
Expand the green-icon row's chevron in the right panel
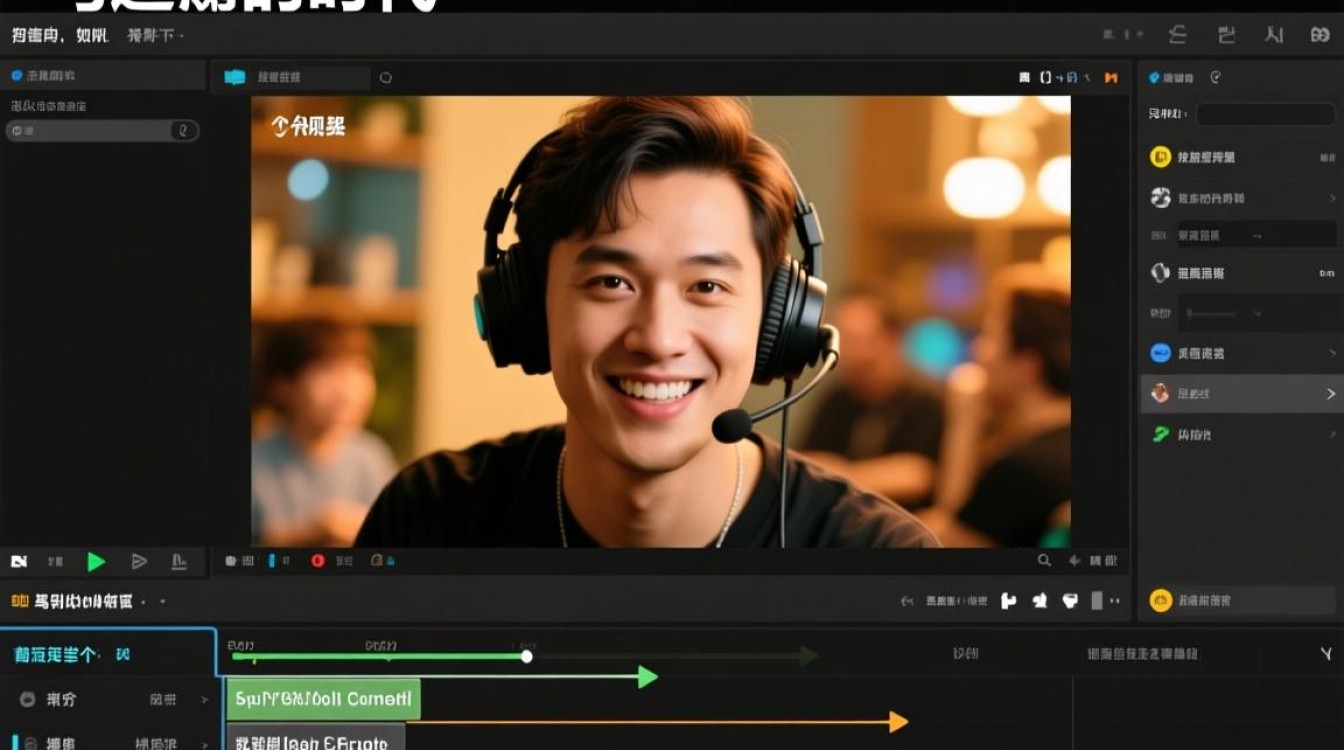point(1332,434)
